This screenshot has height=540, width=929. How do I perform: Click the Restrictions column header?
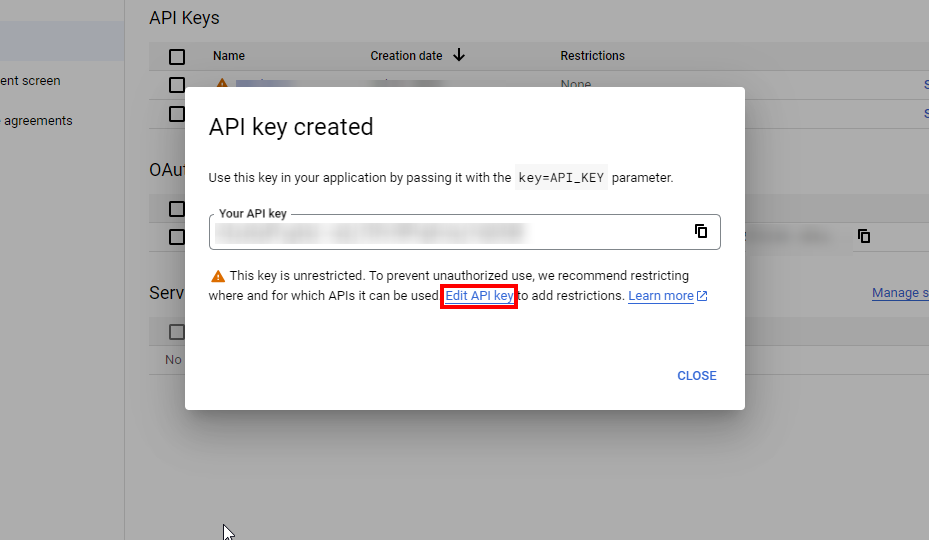592,56
